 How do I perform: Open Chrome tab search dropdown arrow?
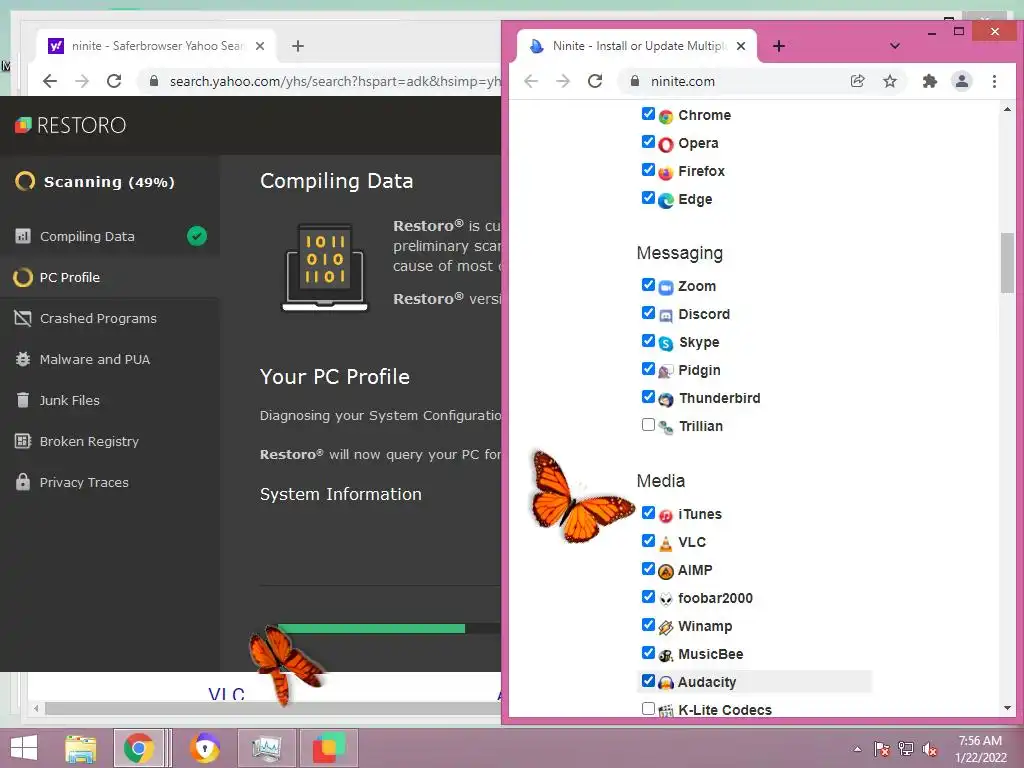tap(895, 46)
